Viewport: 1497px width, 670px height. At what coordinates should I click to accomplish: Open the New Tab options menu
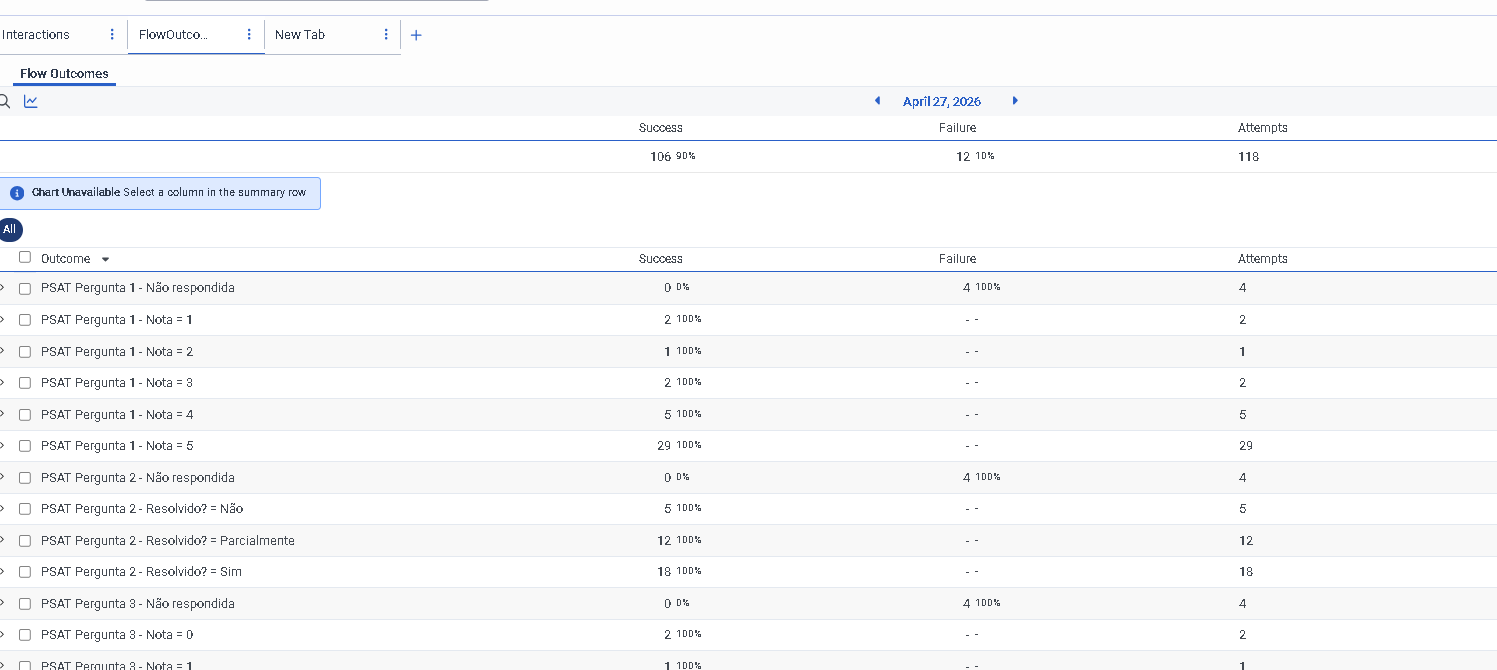click(386, 35)
